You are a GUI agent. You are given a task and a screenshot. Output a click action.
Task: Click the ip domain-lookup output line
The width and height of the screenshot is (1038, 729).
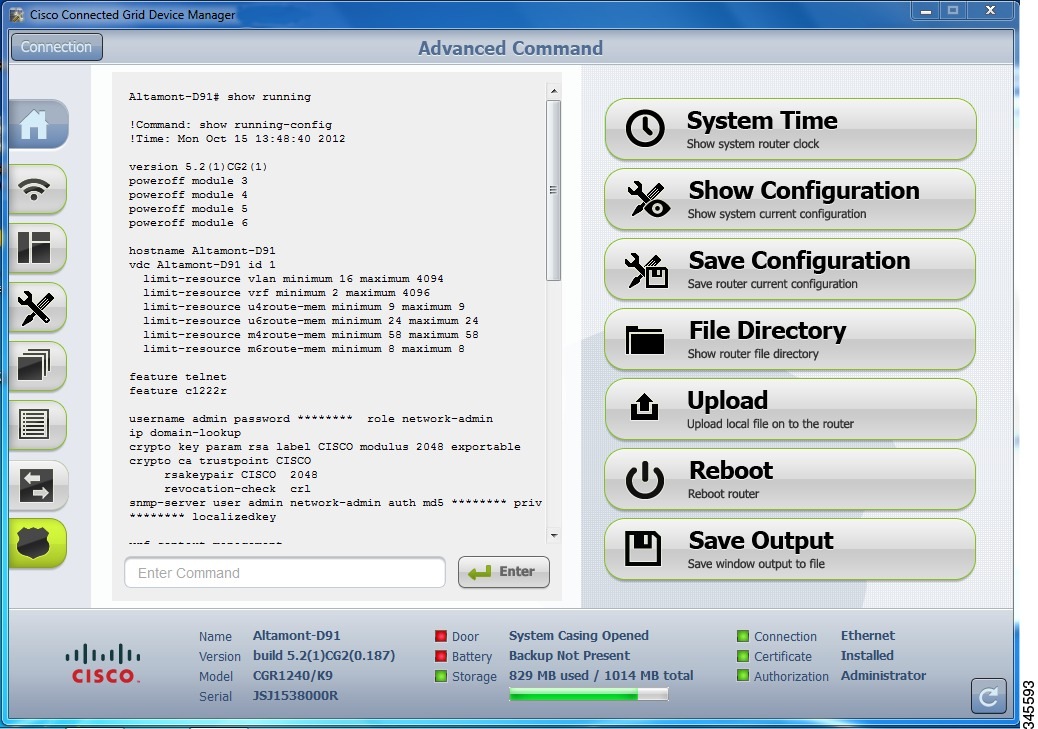pos(185,432)
